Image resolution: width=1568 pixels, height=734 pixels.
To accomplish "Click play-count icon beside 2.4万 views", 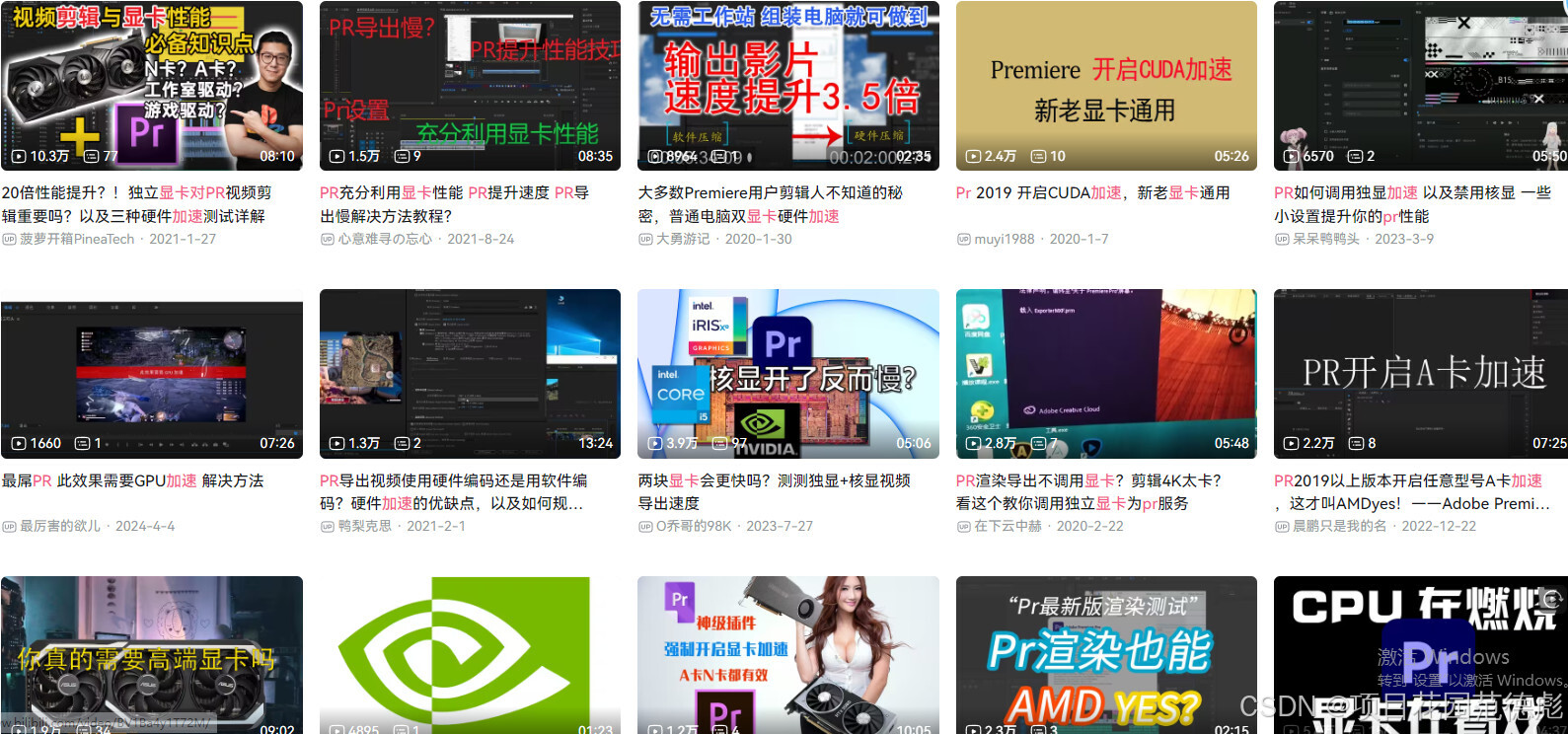I will 973,156.
